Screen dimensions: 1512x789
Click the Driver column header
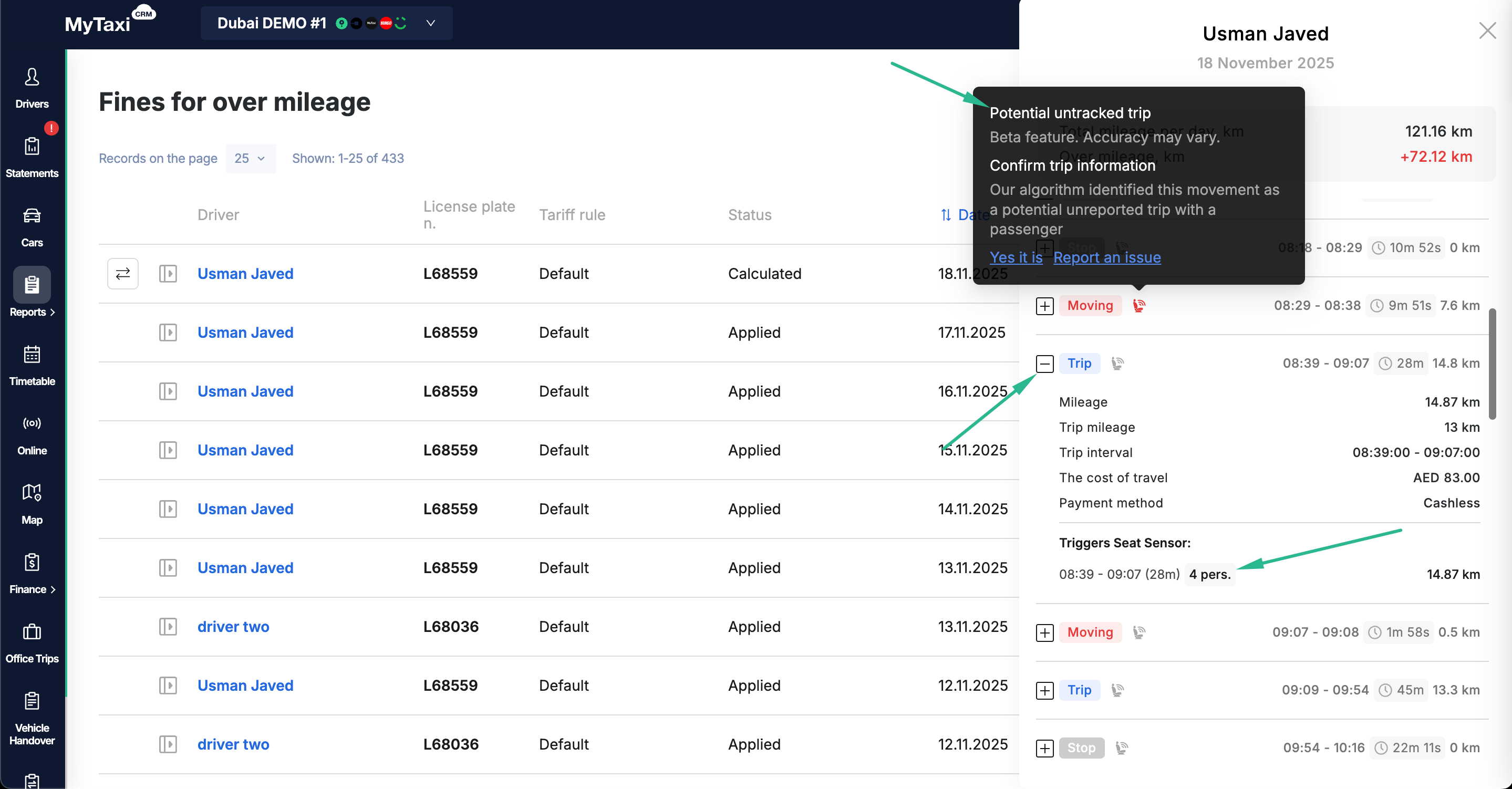pos(219,215)
